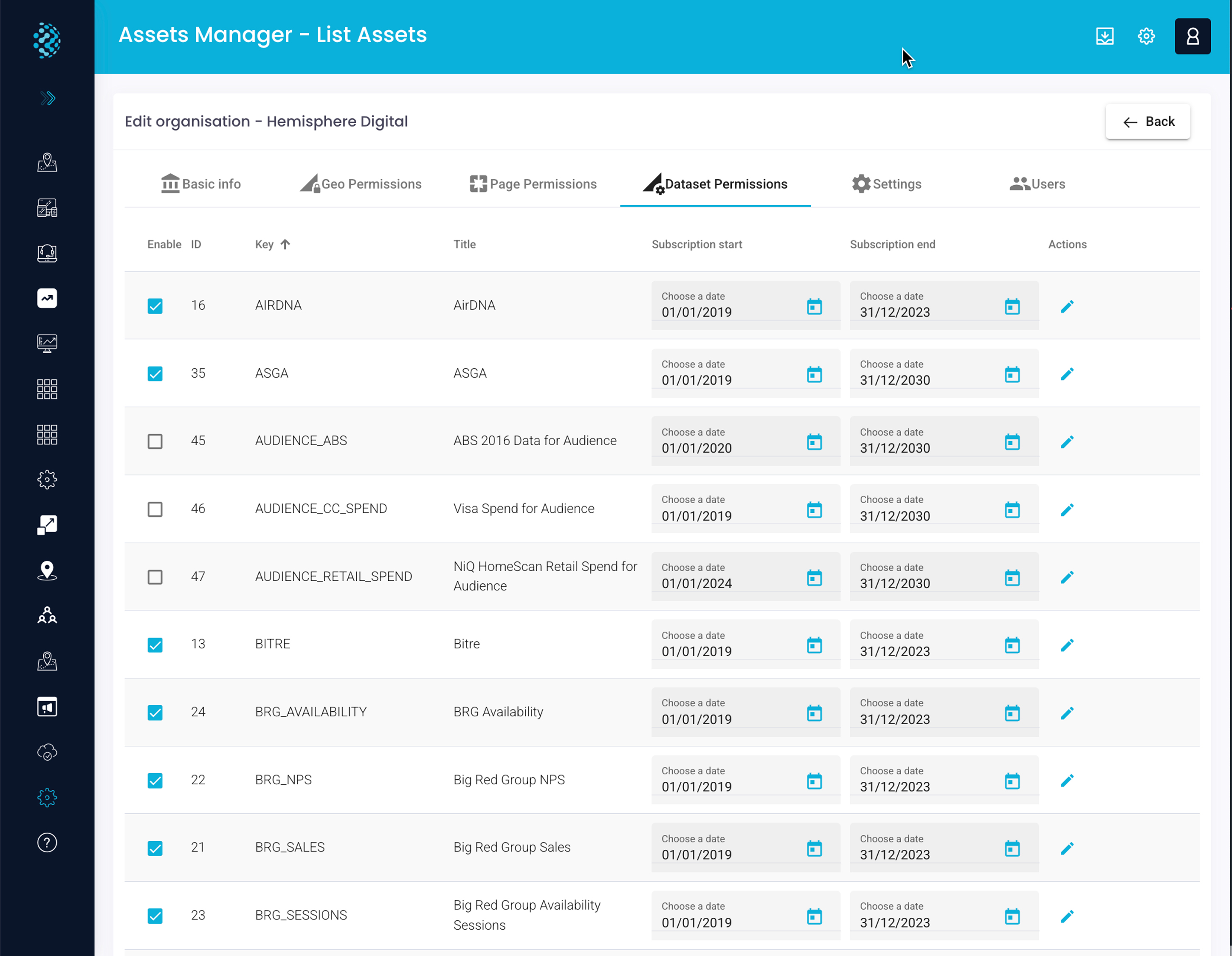Open the location pin sidebar icon
Viewport: 1232px width, 956px height.
click(47, 571)
